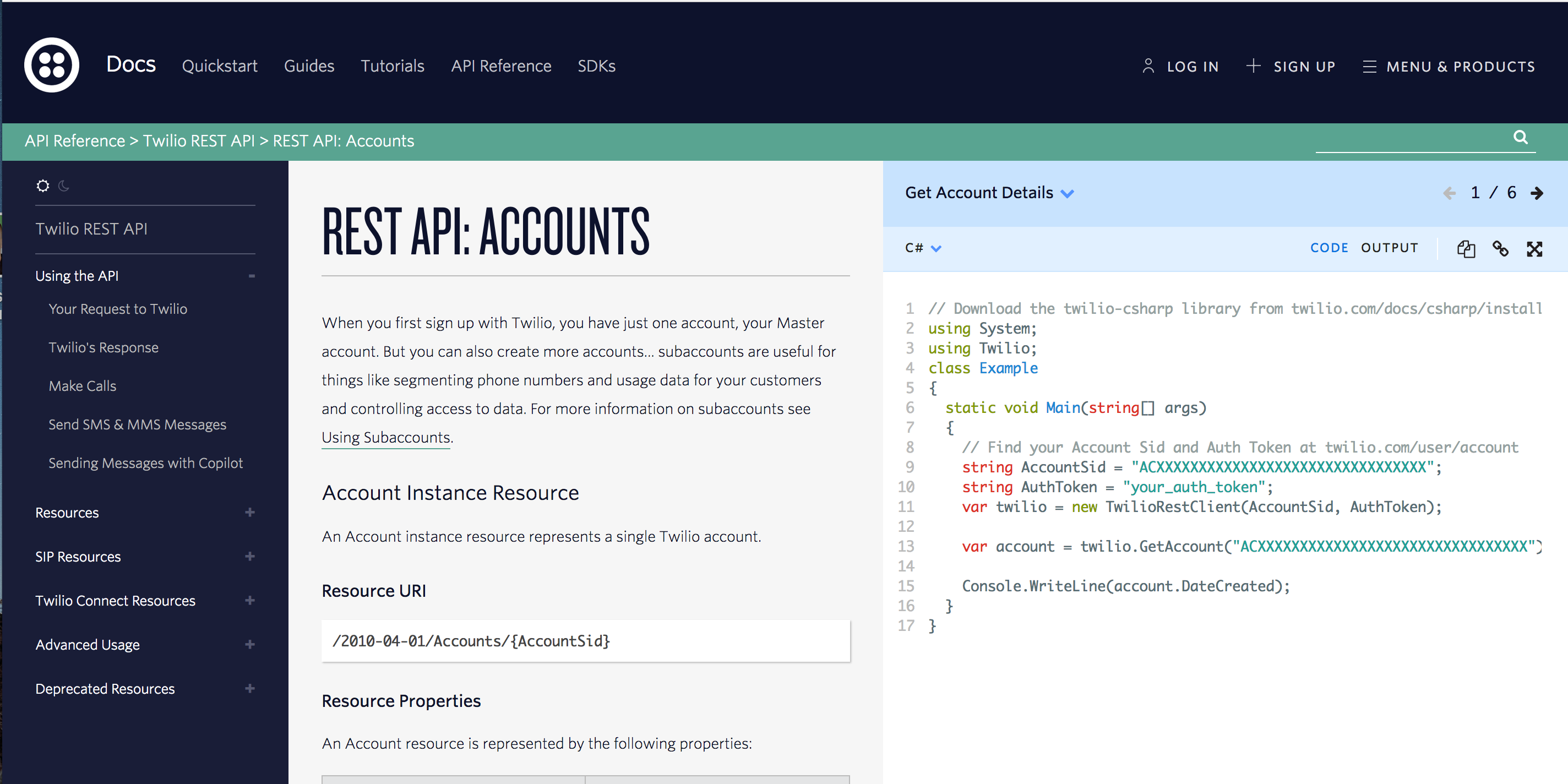
Task: Open the hamburger Menu & Products icon
Action: tap(1369, 67)
